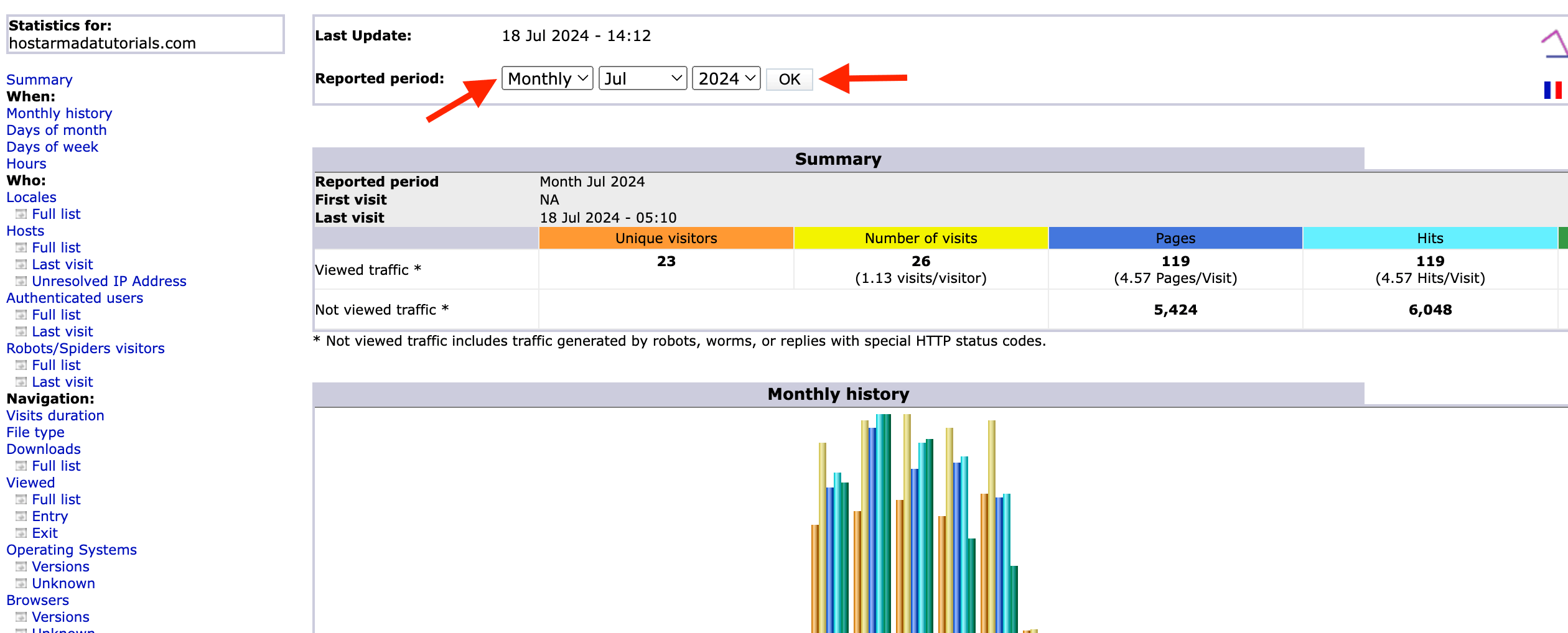Click the icon beside Exit
Viewport: 1568px width, 633px height.
click(x=21, y=533)
